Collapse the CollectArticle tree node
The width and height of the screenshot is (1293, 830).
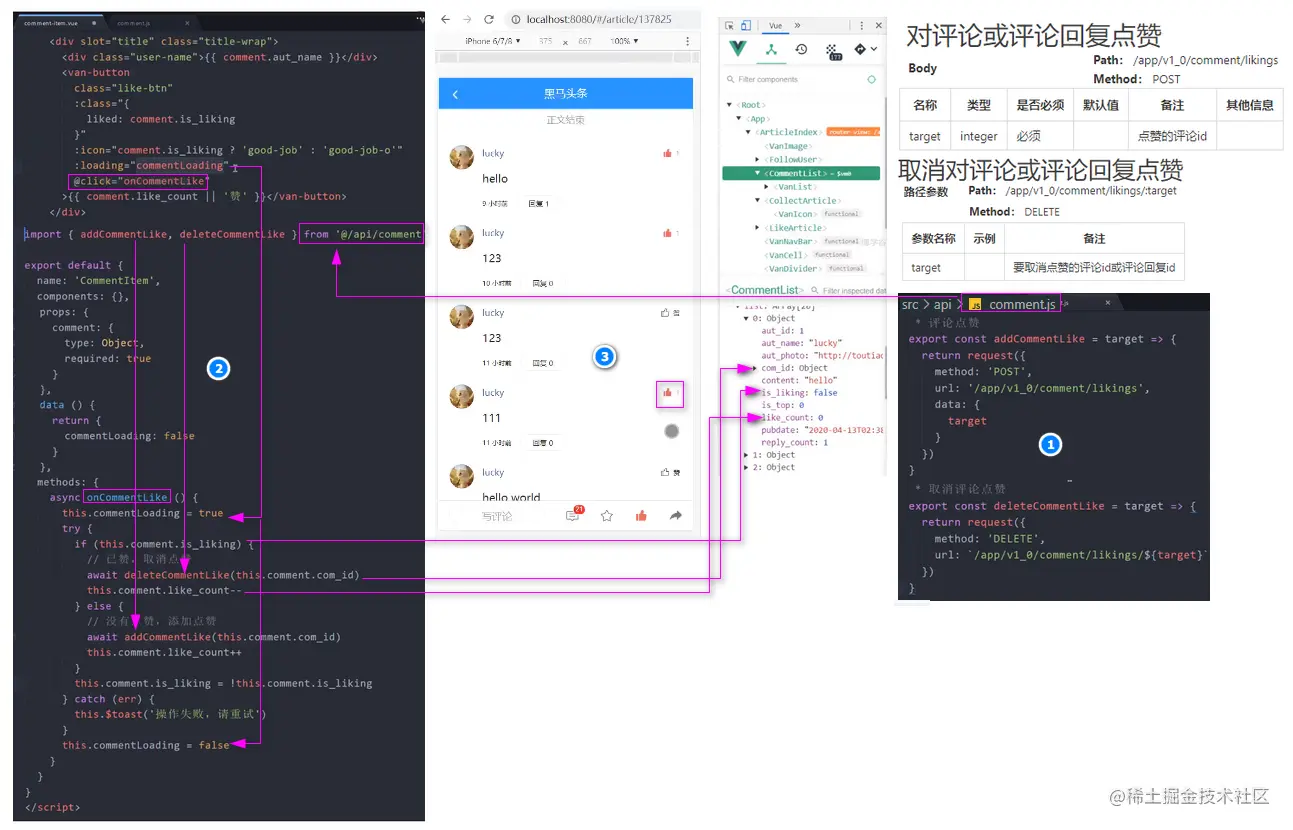[x=758, y=200]
